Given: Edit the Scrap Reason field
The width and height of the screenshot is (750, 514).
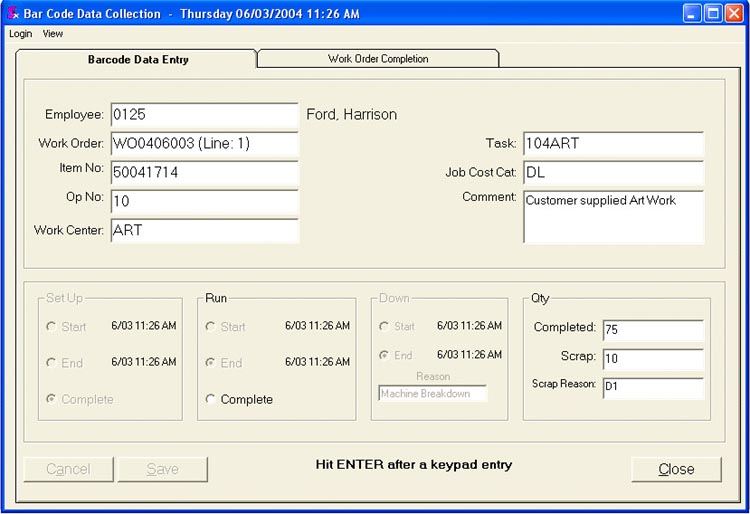Looking at the screenshot, I should (x=652, y=387).
